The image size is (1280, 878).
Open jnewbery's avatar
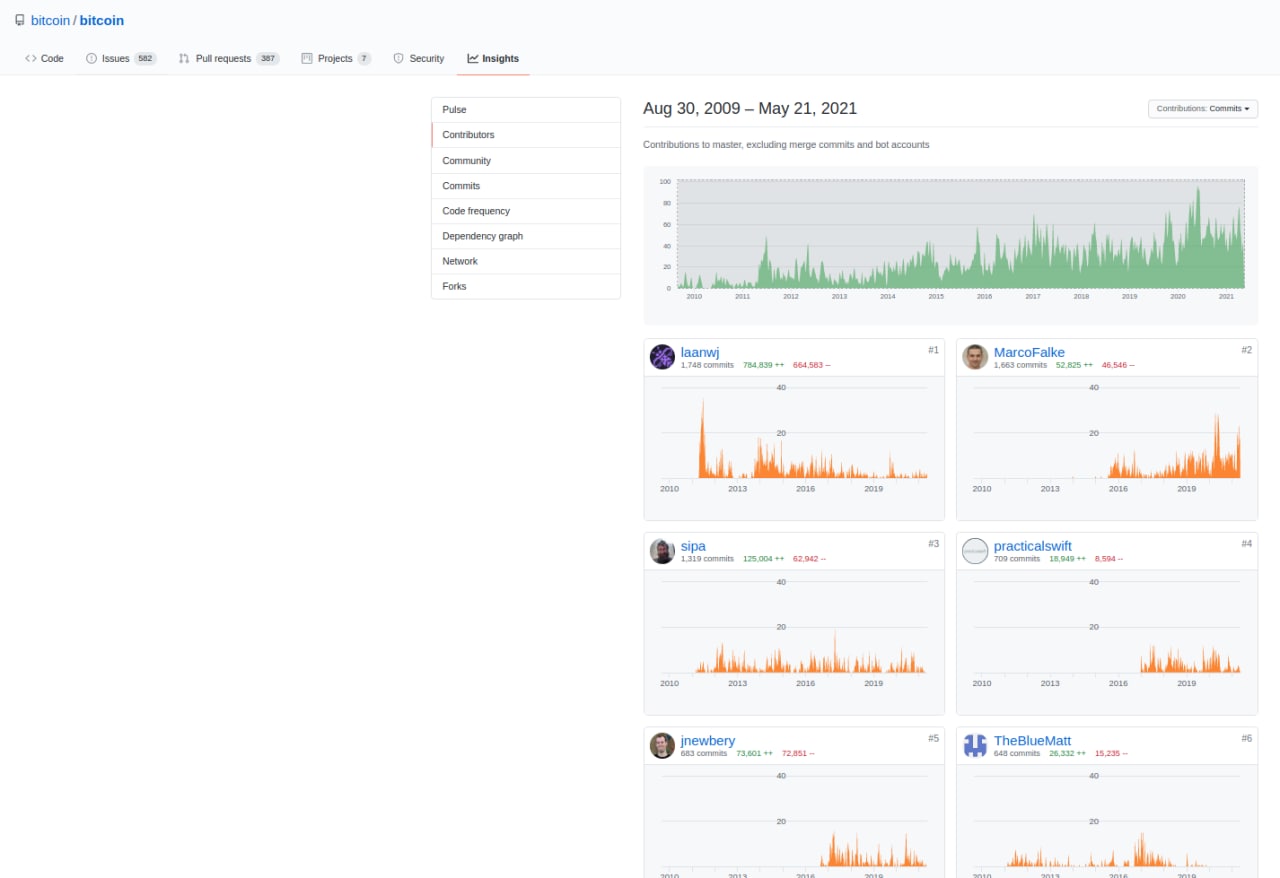coord(662,745)
